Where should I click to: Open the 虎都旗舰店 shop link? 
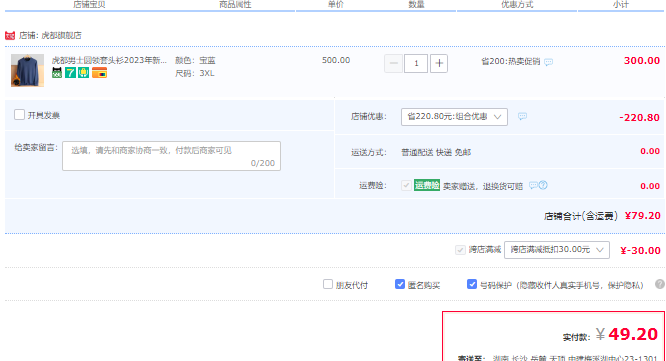(61, 35)
